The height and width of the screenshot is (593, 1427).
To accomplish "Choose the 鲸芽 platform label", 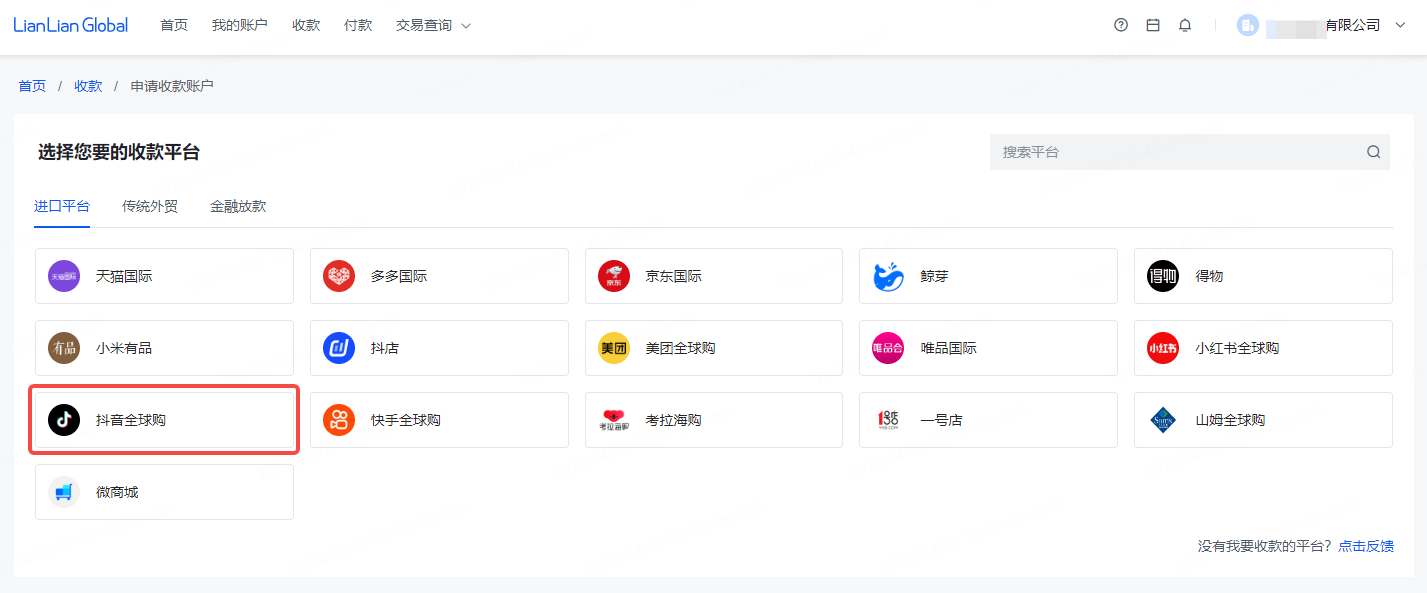I will (935, 276).
